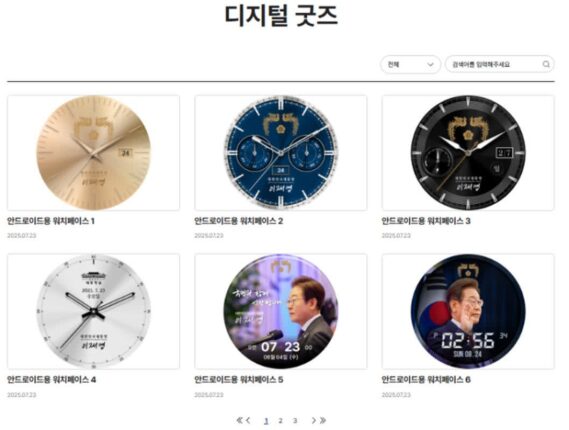
Task: Open the 안드로이드용 워치페이스 5 title link
Action: click(238, 380)
